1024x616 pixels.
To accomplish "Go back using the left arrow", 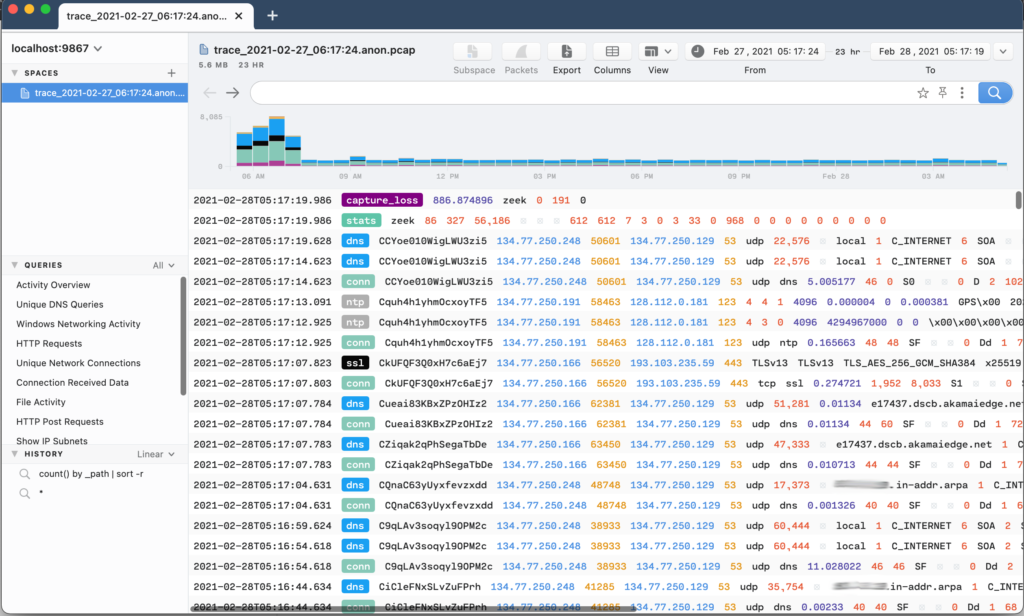I will click(209, 93).
